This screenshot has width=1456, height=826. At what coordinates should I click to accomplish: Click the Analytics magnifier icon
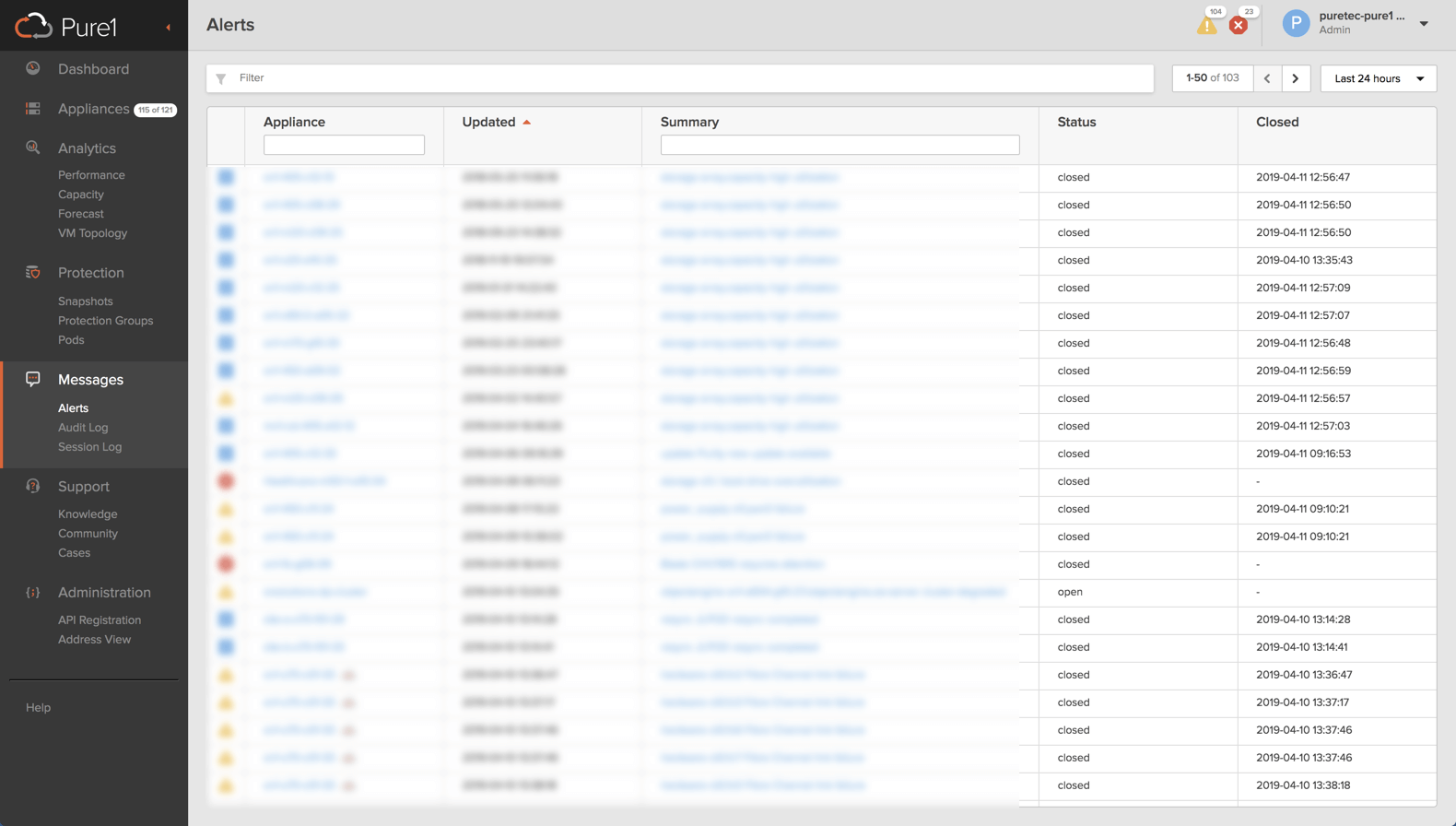33,147
